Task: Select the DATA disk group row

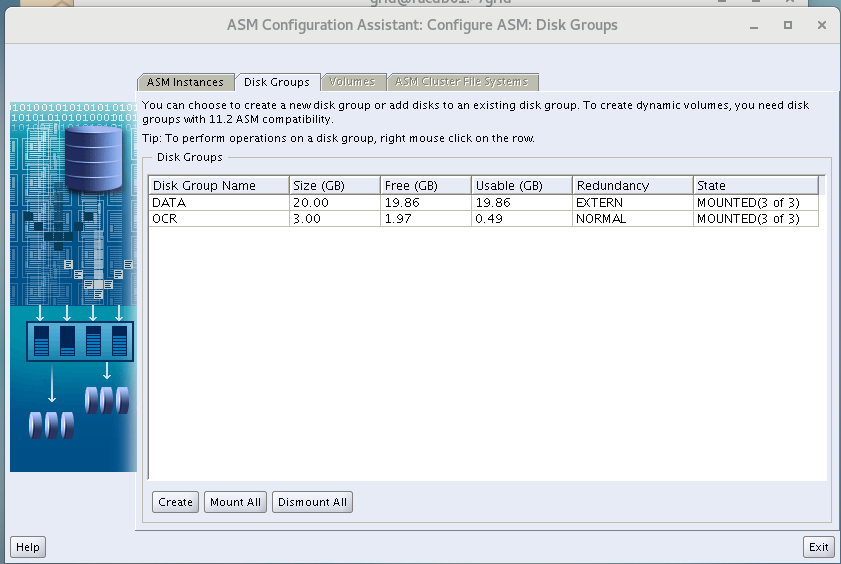Action: point(484,203)
